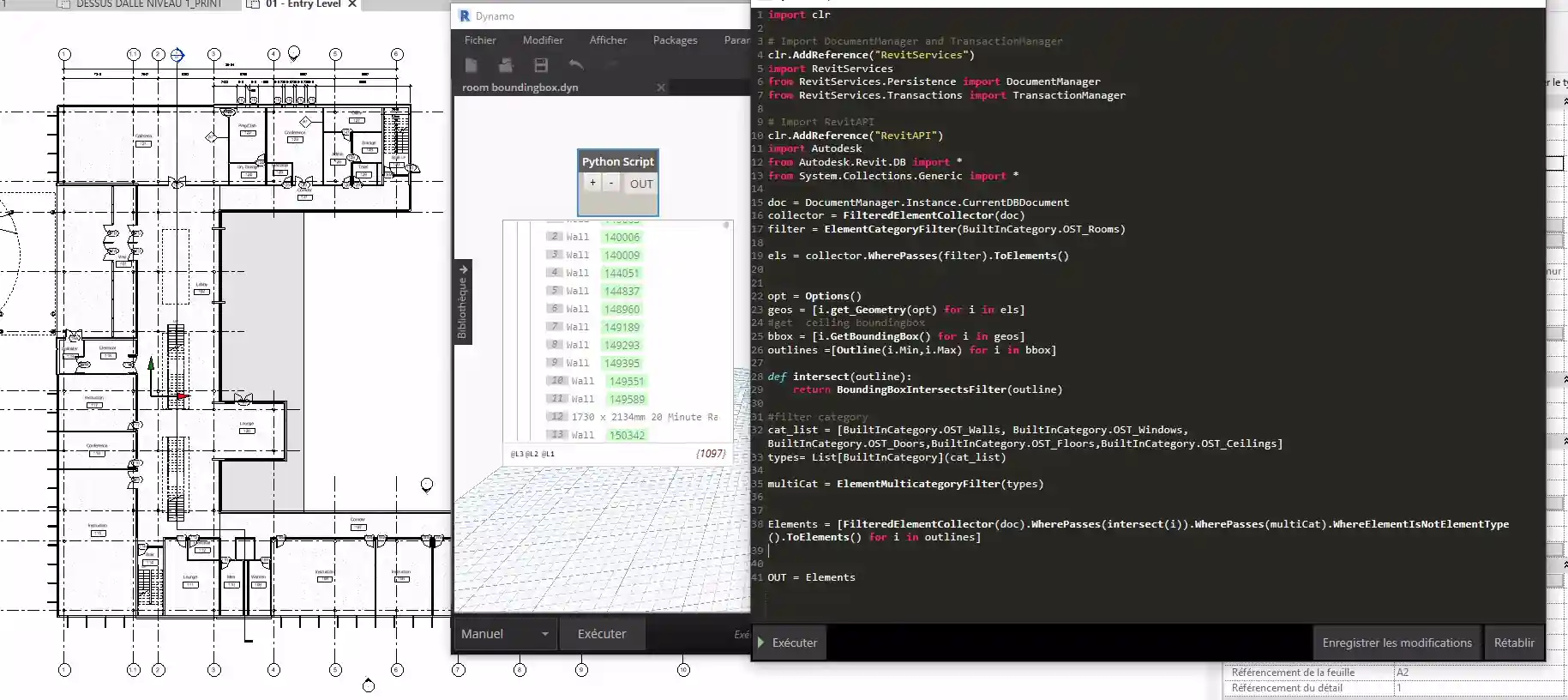This screenshot has height=700, width=1568.
Task: Click the OUT port of the Python Script node
Action: [641, 184]
